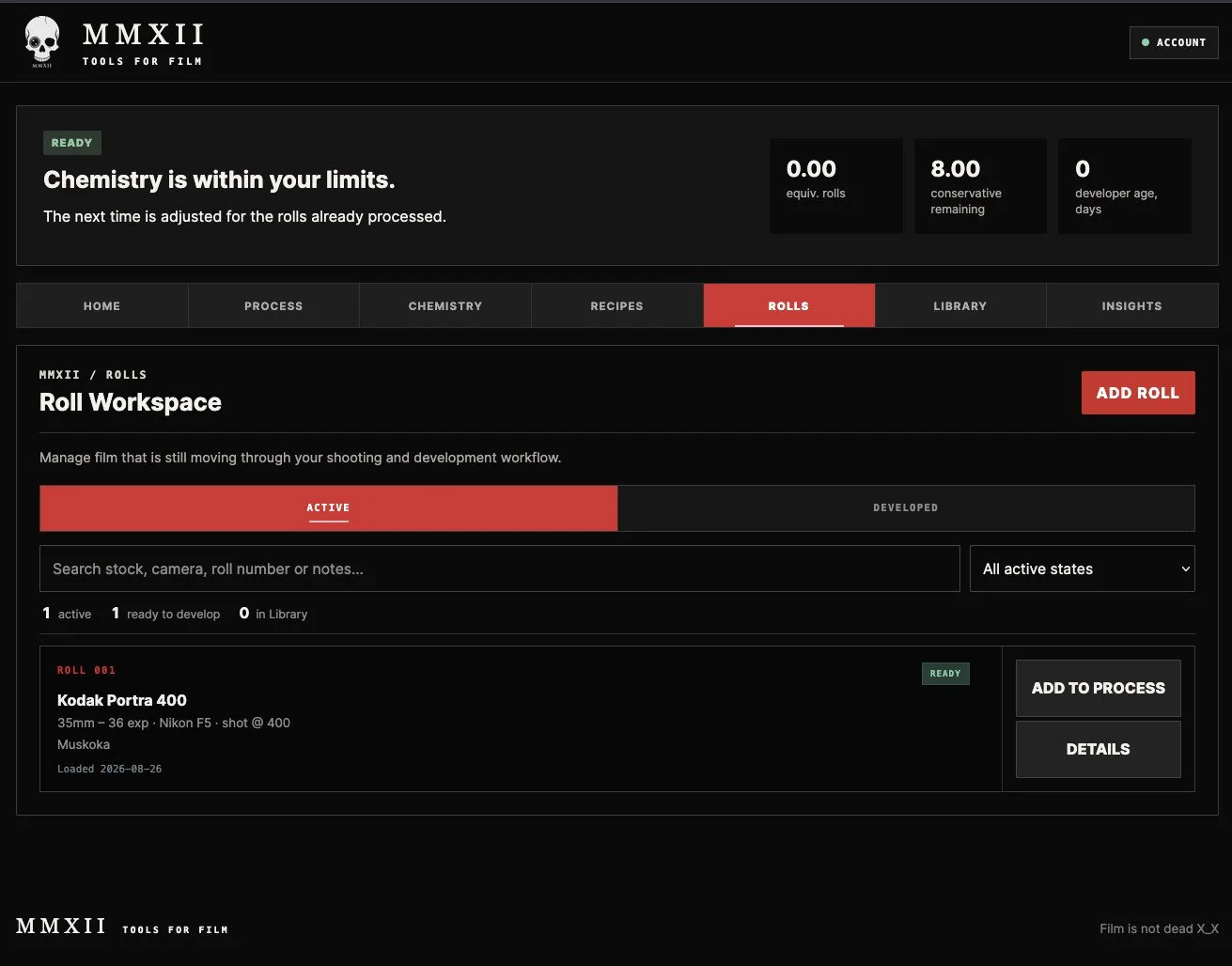1232x966 pixels.
Task: Click the skull logo icon in header
Action: point(41,42)
